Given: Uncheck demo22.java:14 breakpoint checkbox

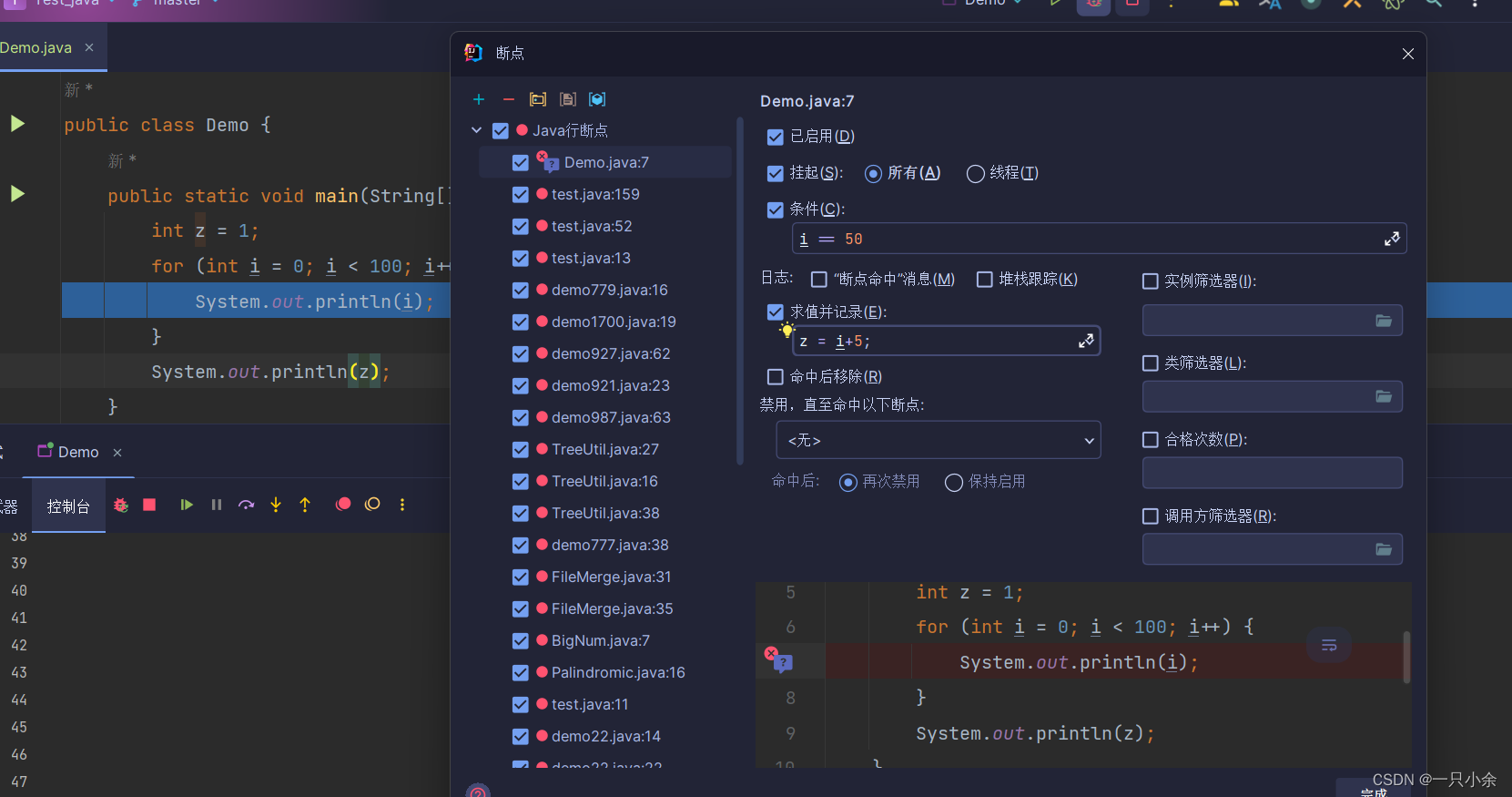Looking at the screenshot, I should [x=521, y=736].
